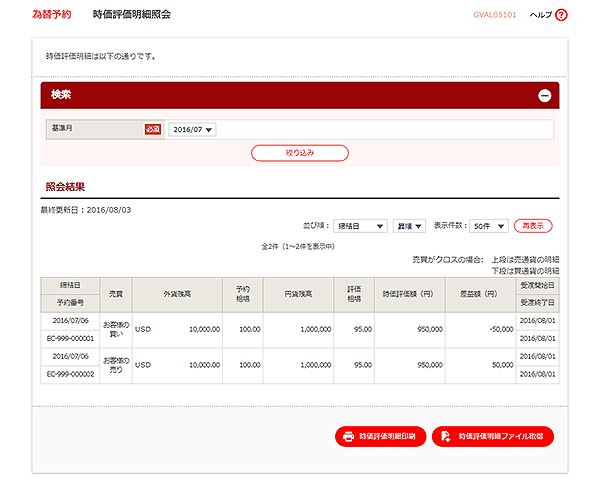Click the 予約番号 column header
Viewport: 600px width, 489px height.
coord(70,303)
